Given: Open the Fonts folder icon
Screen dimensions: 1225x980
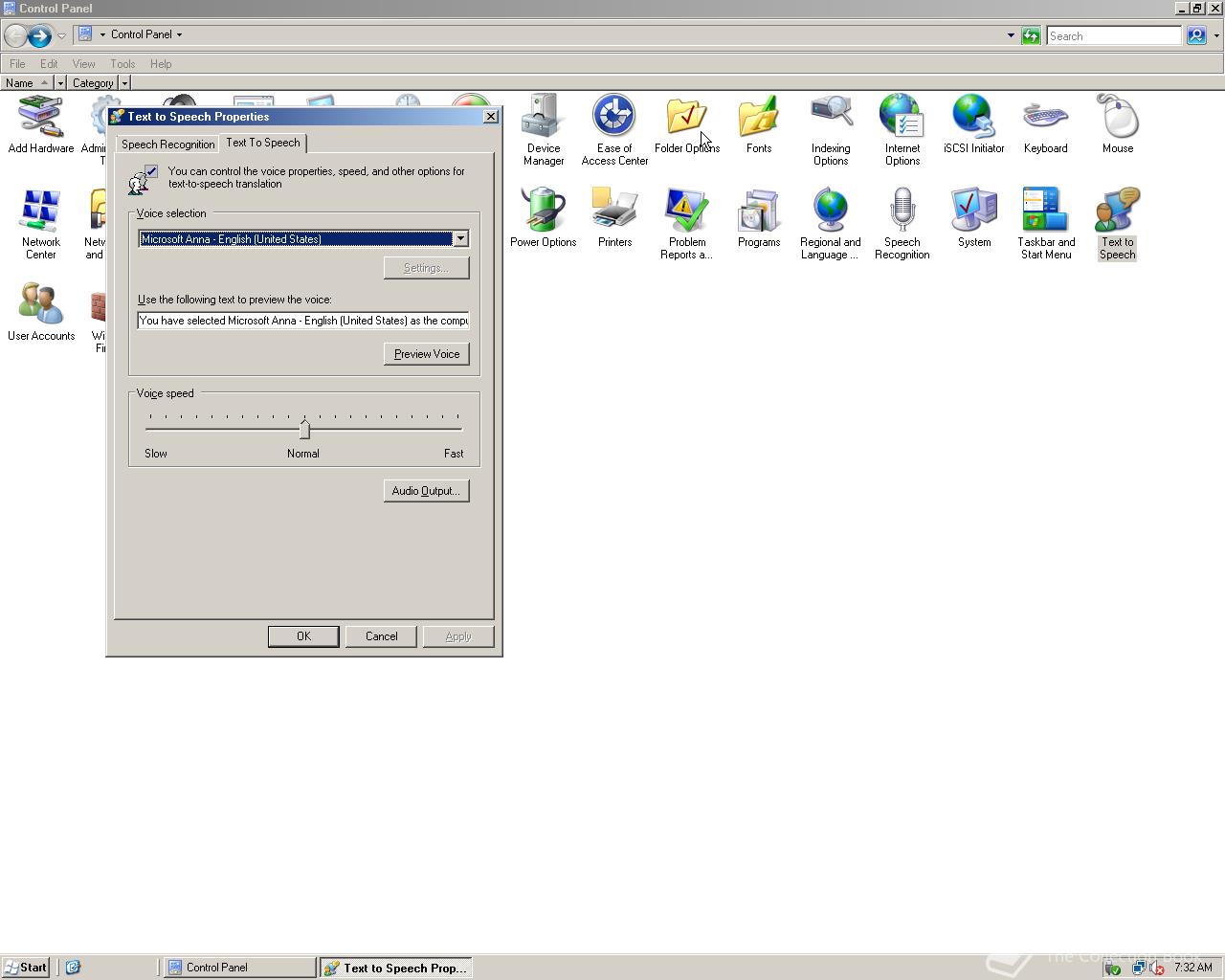Looking at the screenshot, I should click(759, 125).
